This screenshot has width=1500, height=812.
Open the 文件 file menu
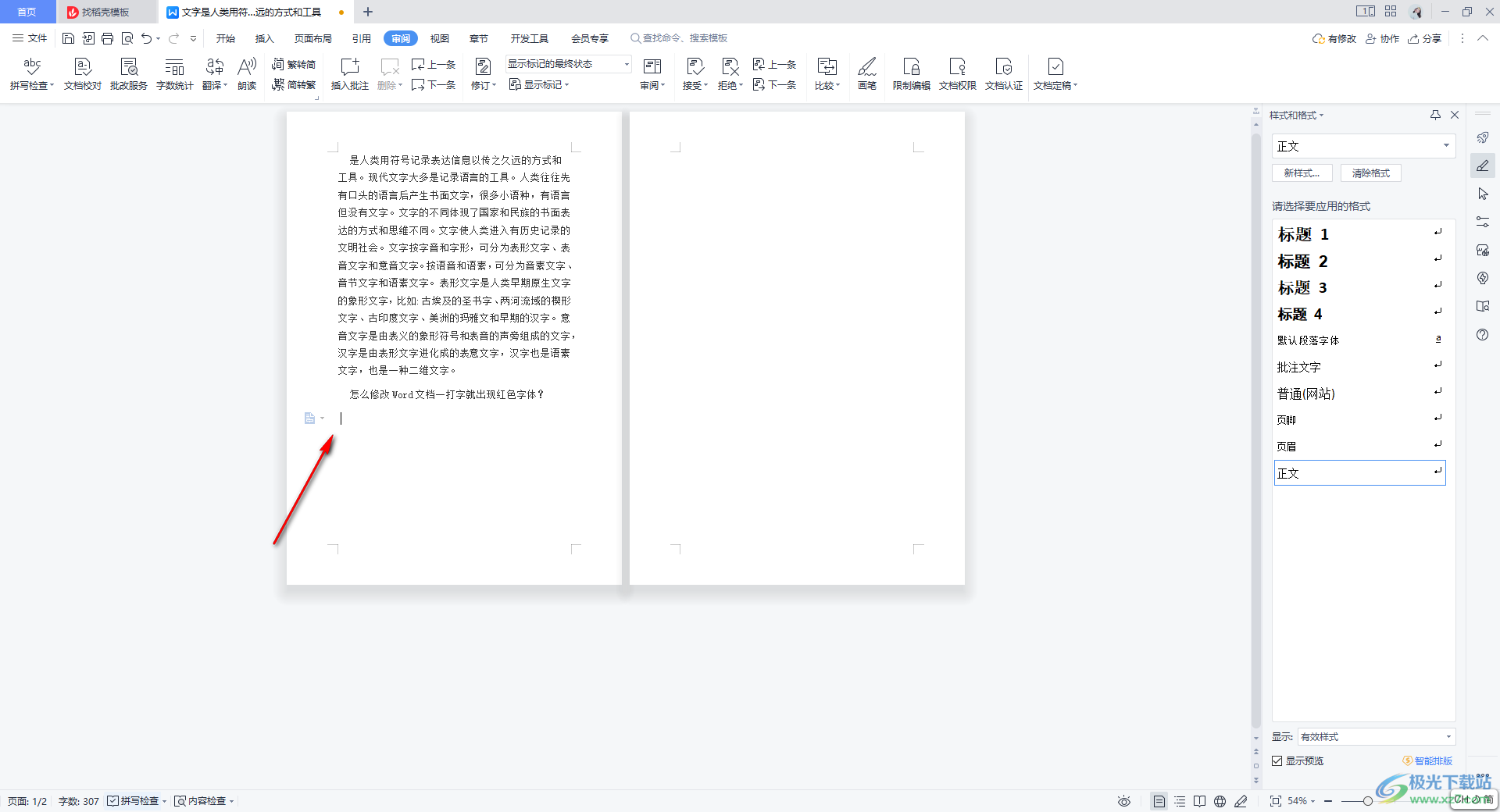point(30,38)
